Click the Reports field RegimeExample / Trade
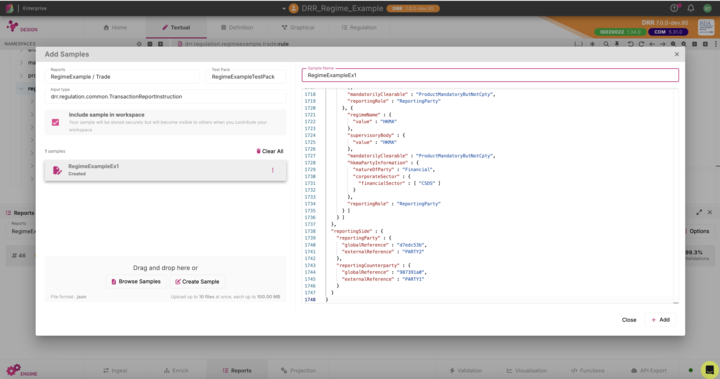 click(x=122, y=76)
